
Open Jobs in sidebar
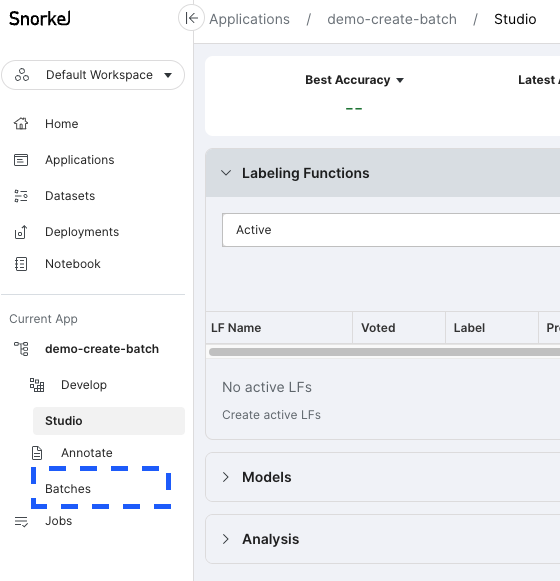[x=59, y=521]
